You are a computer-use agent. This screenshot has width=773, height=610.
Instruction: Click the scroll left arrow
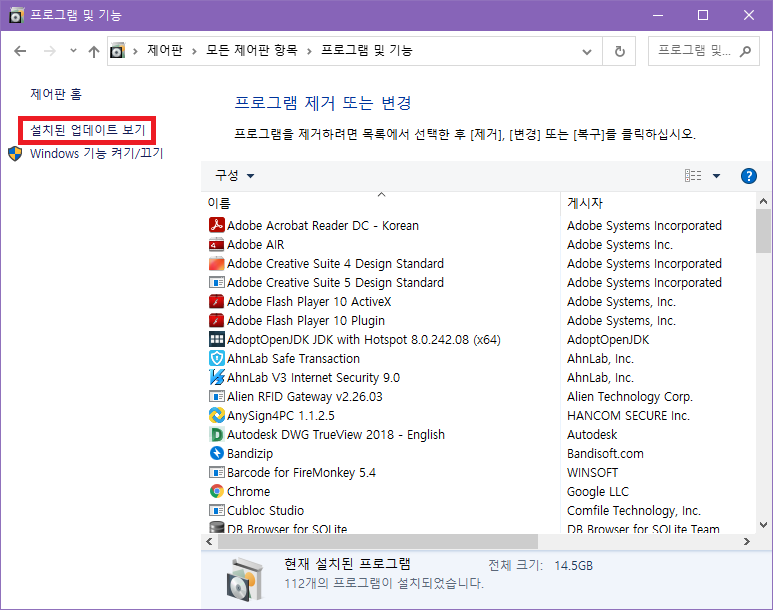click(210, 541)
